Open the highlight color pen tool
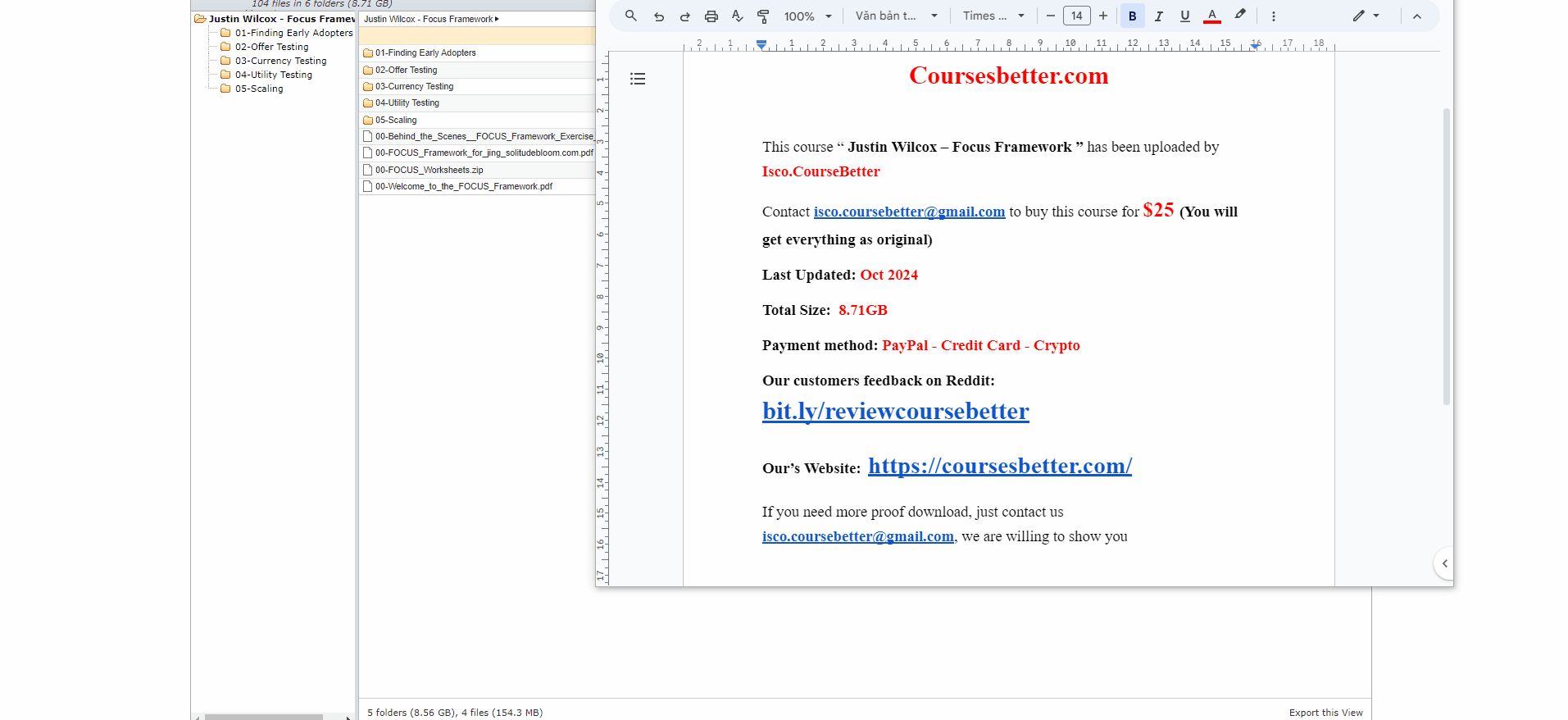1568x720 pixels. [x=1239, y=15]
